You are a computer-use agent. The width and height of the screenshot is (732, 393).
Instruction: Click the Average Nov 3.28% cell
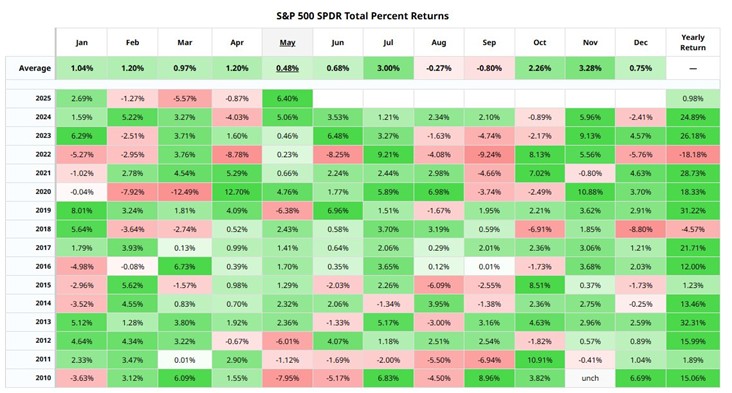590,68
